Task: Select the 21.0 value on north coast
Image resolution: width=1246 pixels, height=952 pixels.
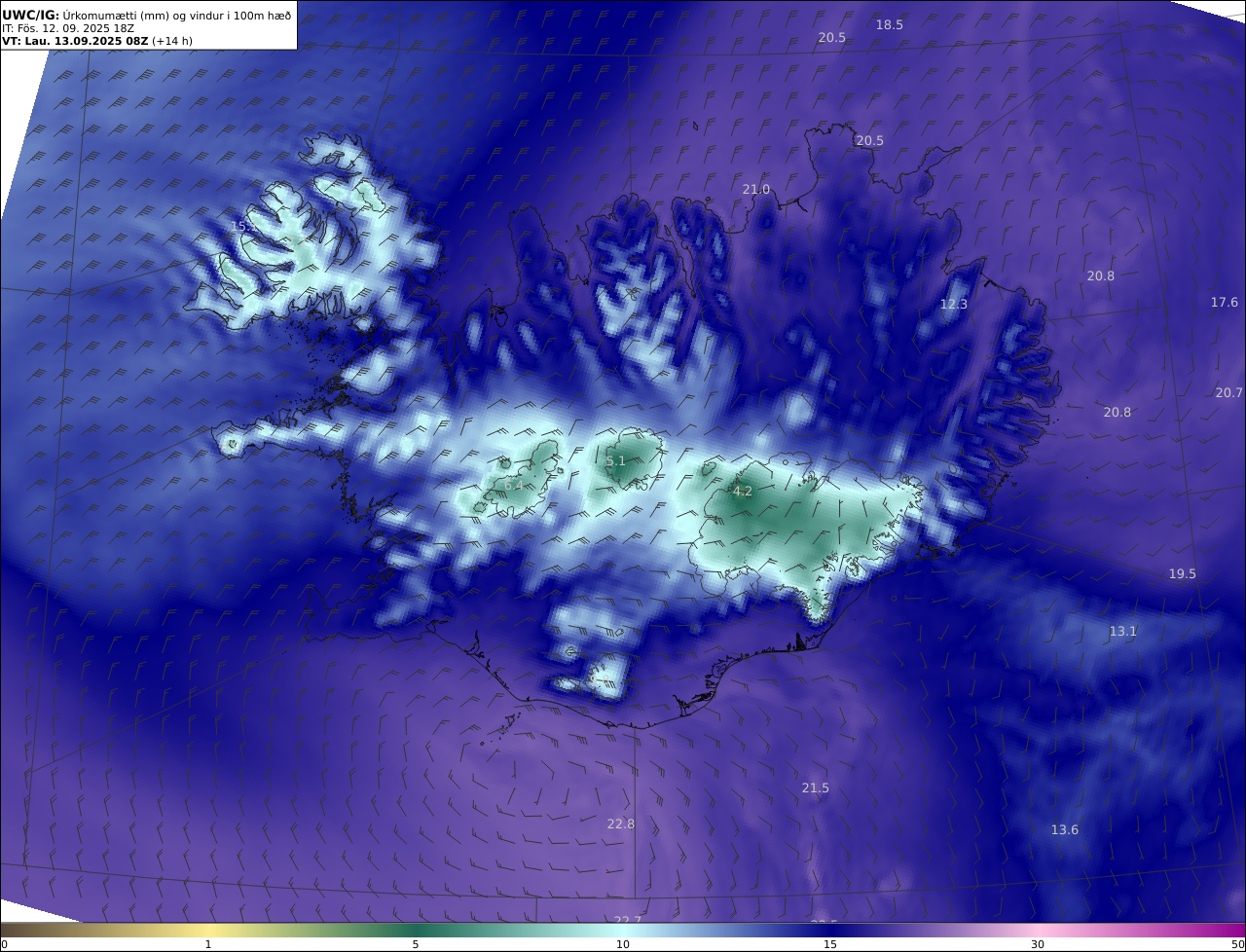Action: [x=756, y=190]
